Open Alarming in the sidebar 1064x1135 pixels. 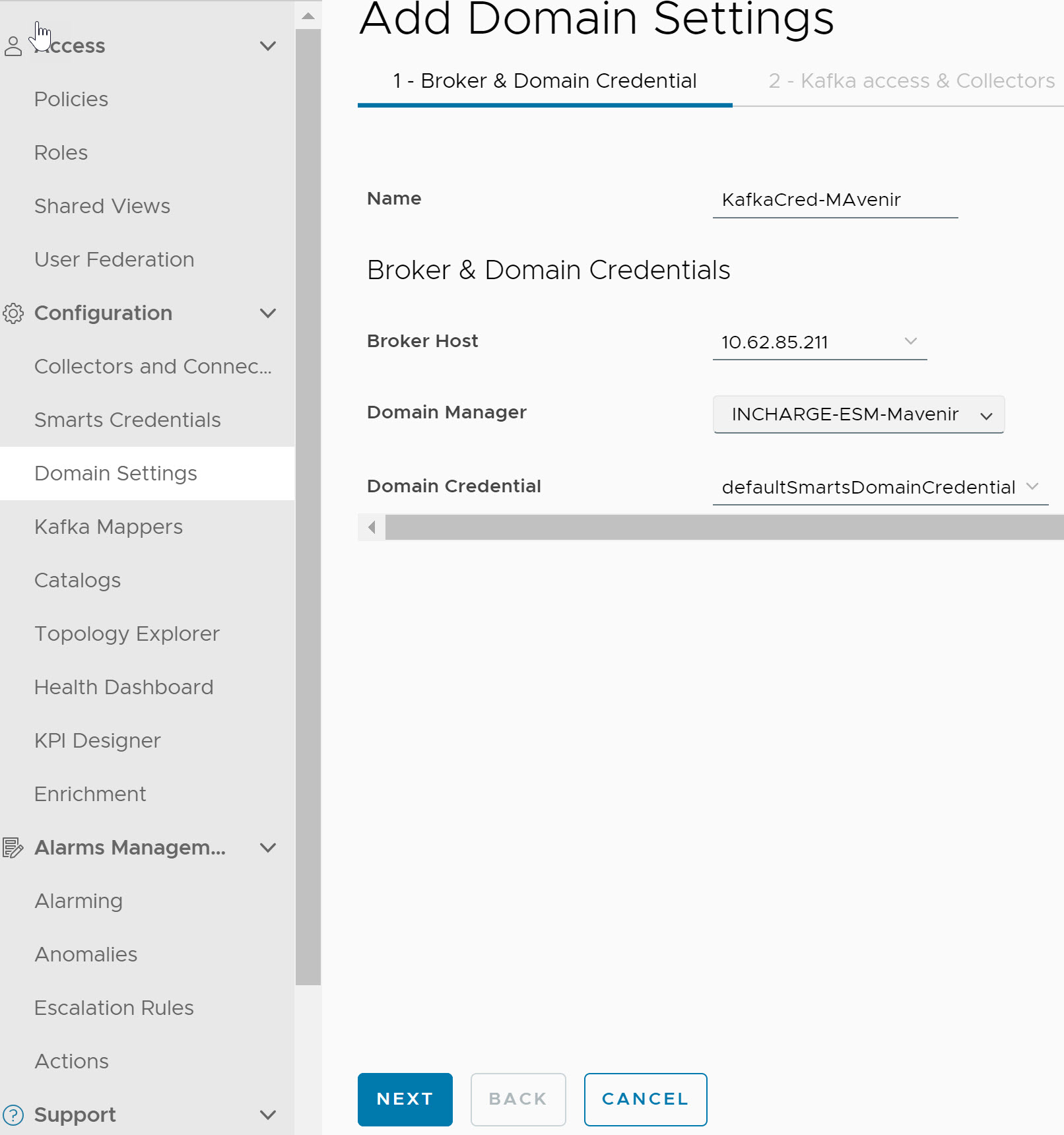79,901
